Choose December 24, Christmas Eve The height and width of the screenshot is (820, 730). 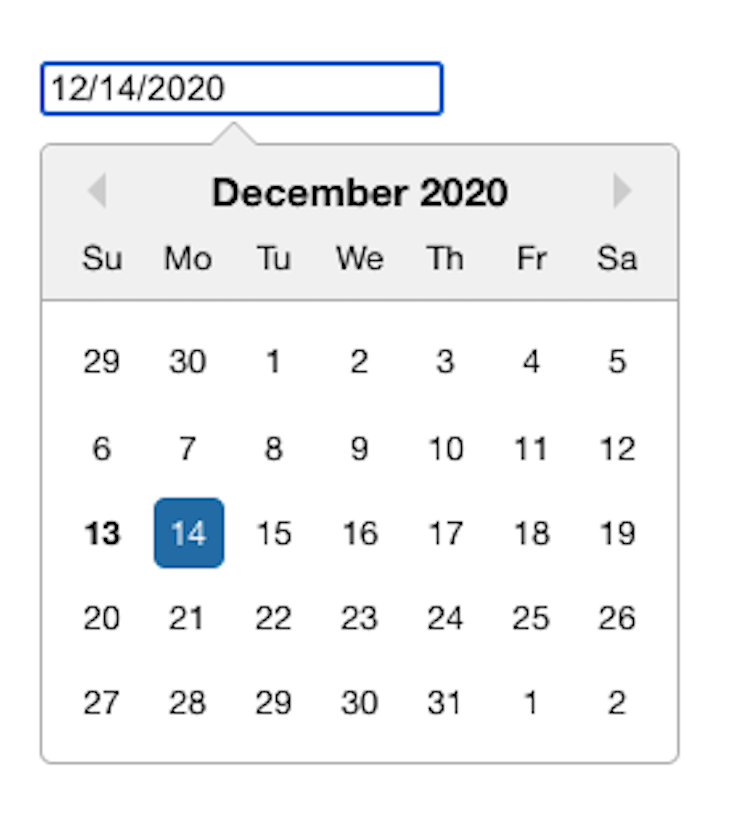point(445,618)
